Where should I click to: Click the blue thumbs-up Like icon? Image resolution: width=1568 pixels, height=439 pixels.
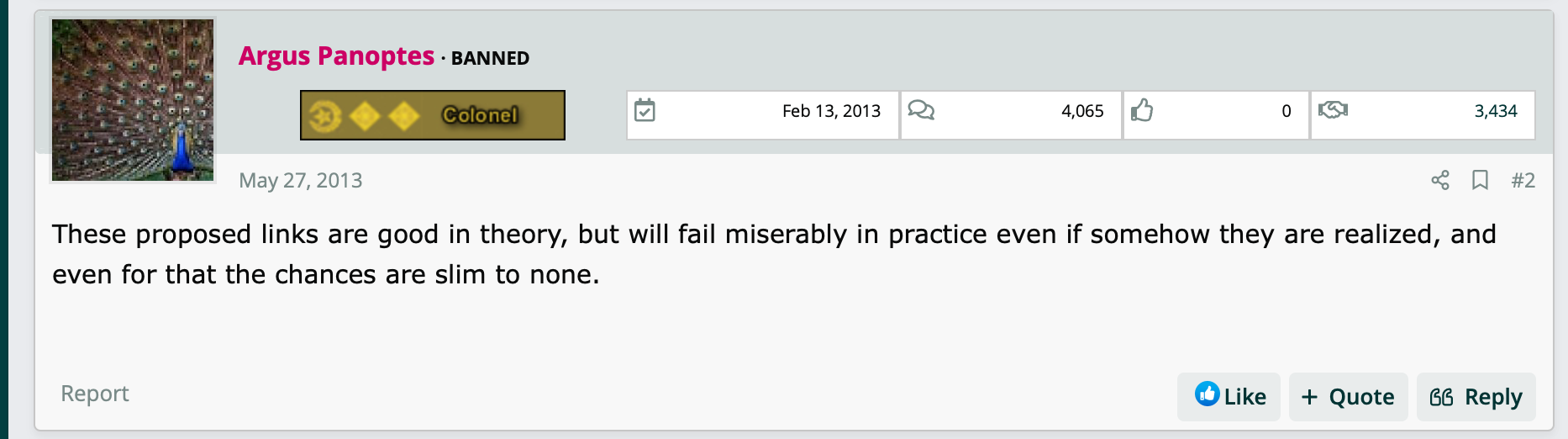(x=1207, y=394)
